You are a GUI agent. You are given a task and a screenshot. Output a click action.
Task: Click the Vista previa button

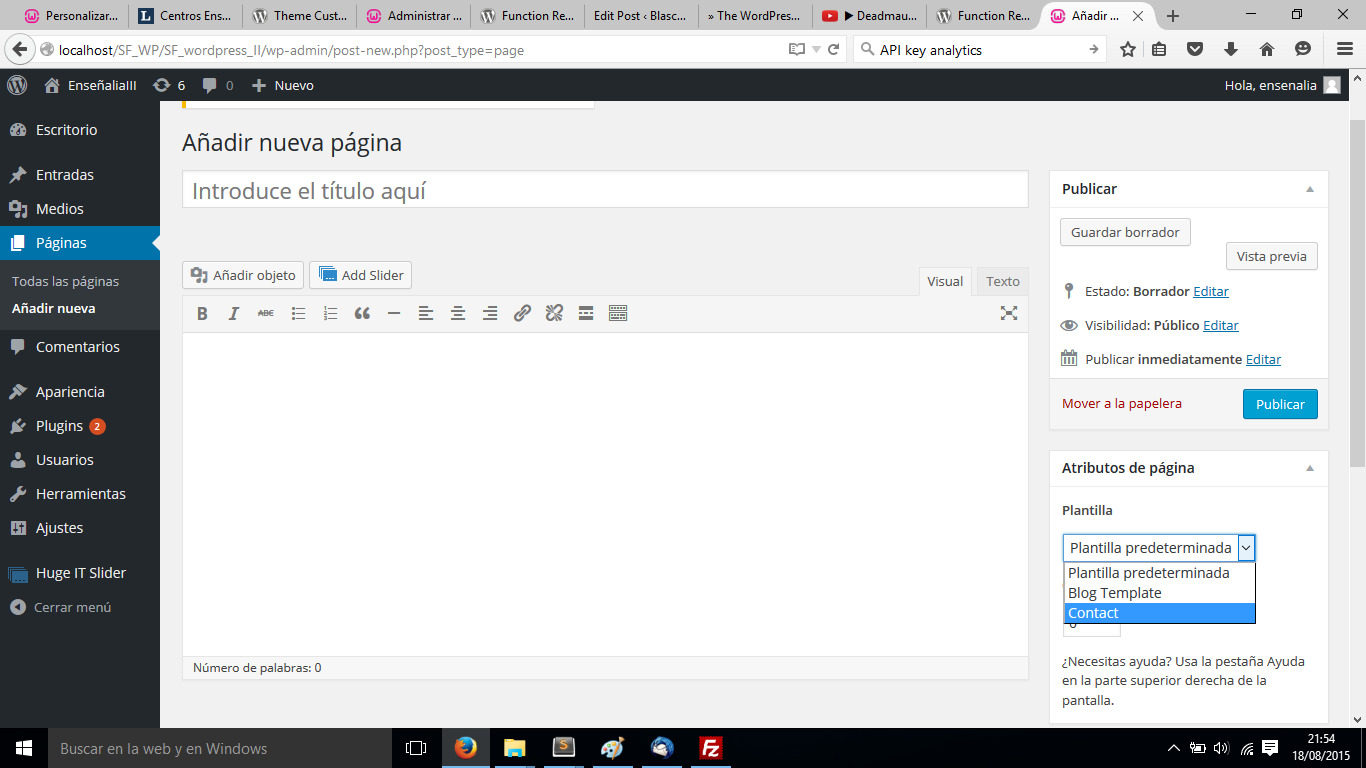click(1271, 256)
